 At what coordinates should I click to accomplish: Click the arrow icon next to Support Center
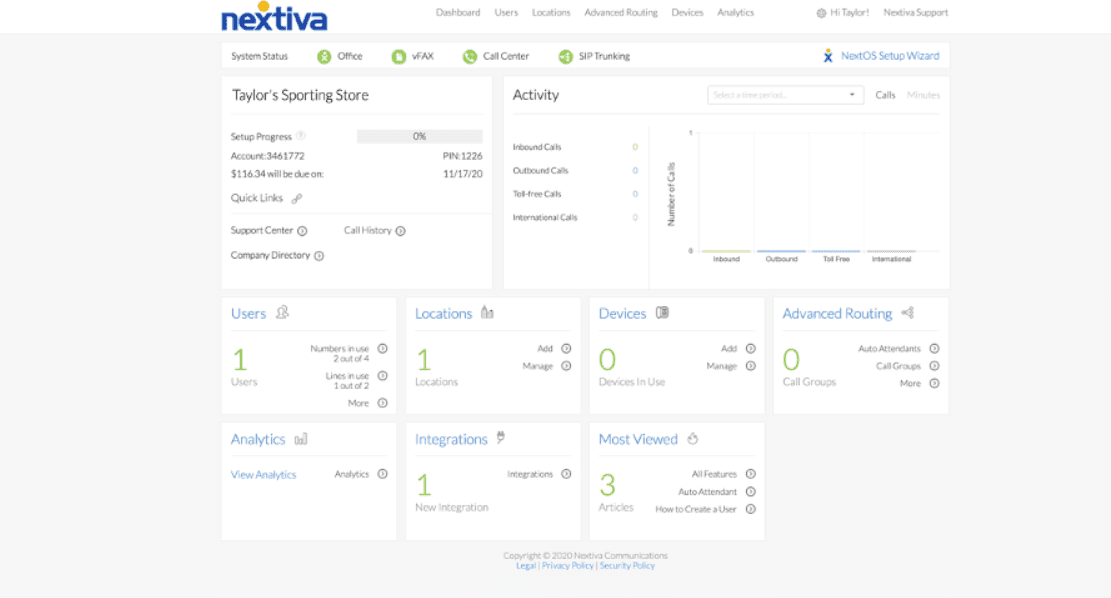303,231
